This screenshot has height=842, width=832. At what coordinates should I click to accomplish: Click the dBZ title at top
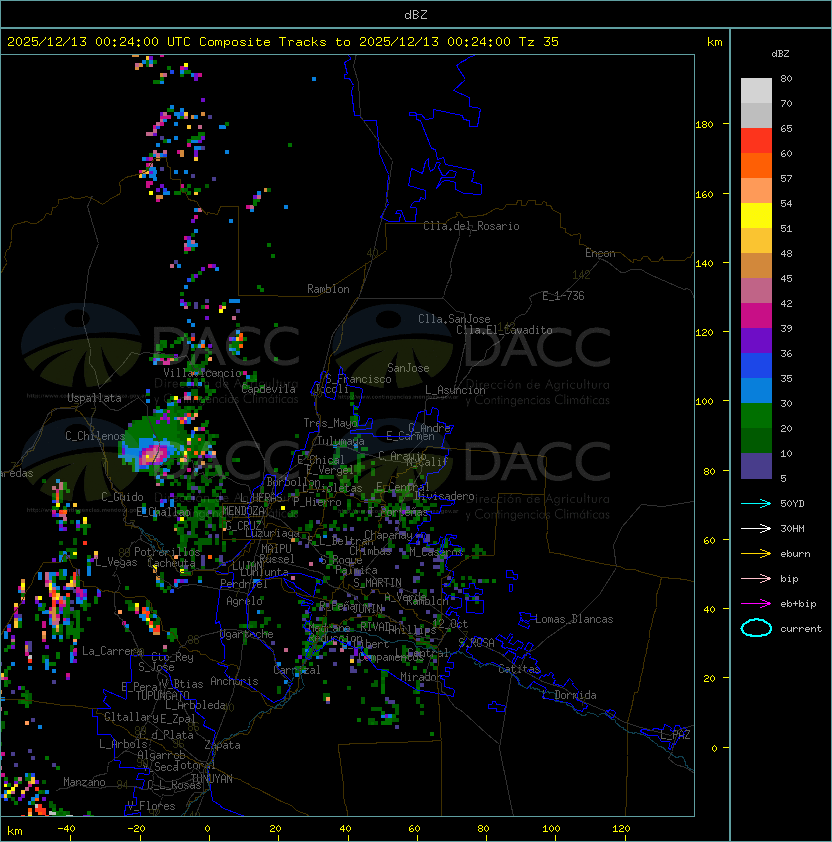tap(416, 14)
